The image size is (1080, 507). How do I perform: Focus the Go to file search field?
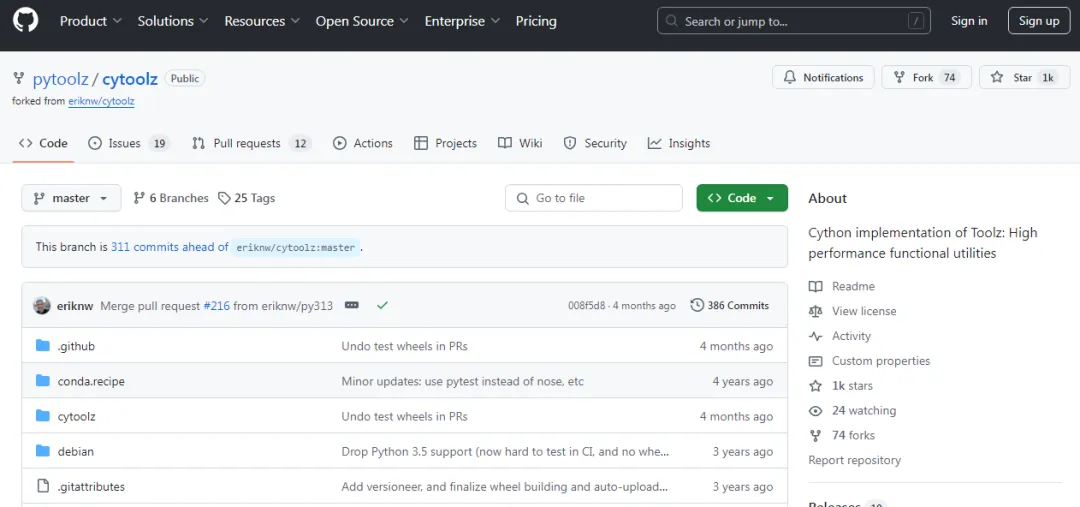click(x=594, y=198)
